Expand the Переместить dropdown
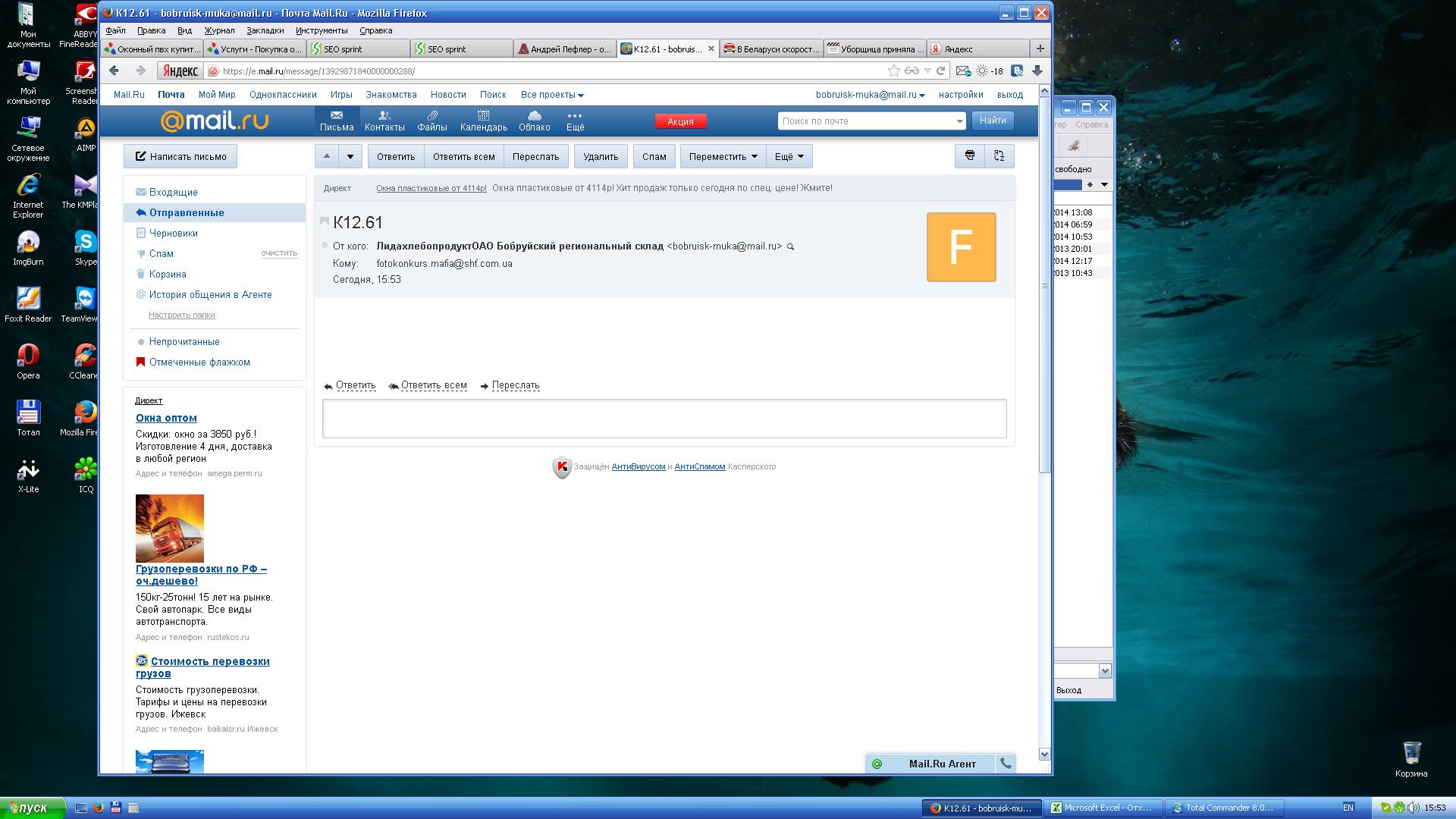Viewport: 1456px width, 819px height. pos(723,156)
